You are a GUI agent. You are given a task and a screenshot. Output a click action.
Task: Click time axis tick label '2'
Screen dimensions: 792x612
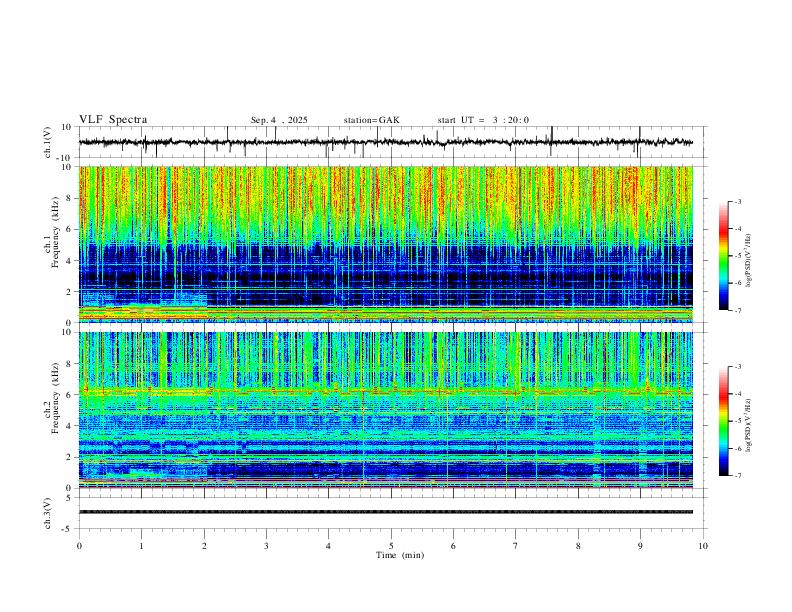[x=204, y=546]
